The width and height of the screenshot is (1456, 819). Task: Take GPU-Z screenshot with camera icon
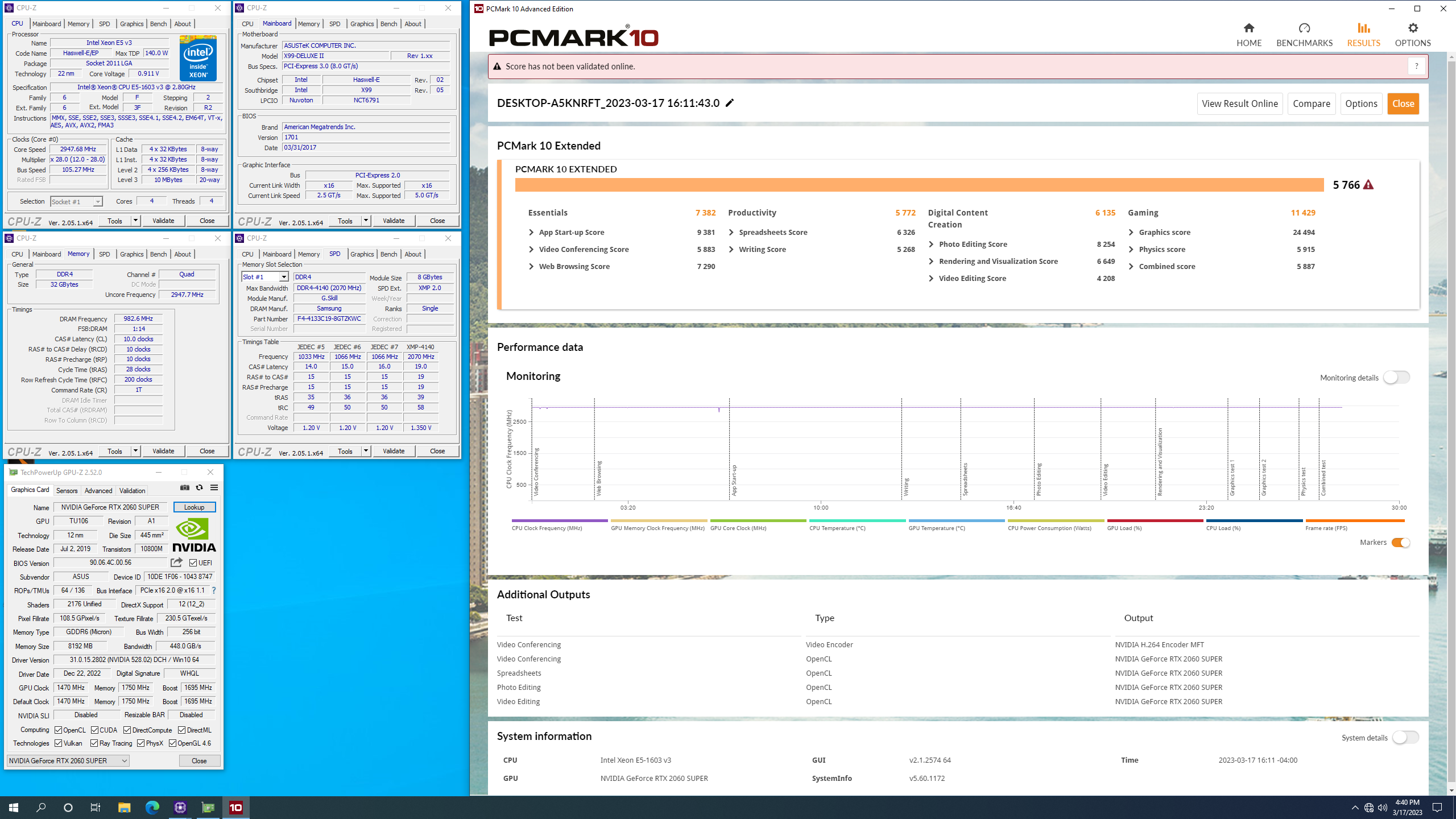185,487
